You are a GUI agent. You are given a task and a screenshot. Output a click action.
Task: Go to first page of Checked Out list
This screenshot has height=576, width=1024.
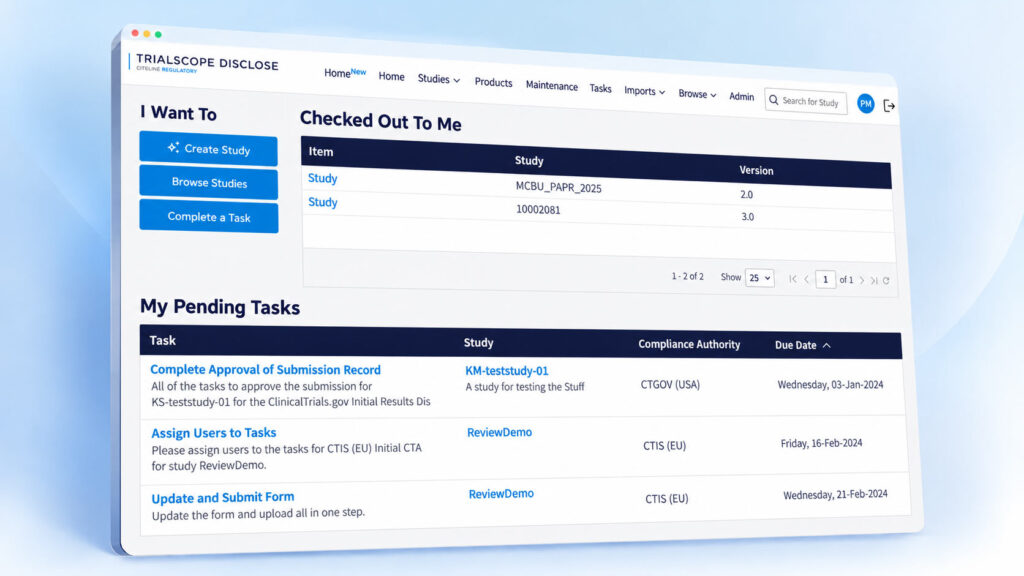pos(793,279)
